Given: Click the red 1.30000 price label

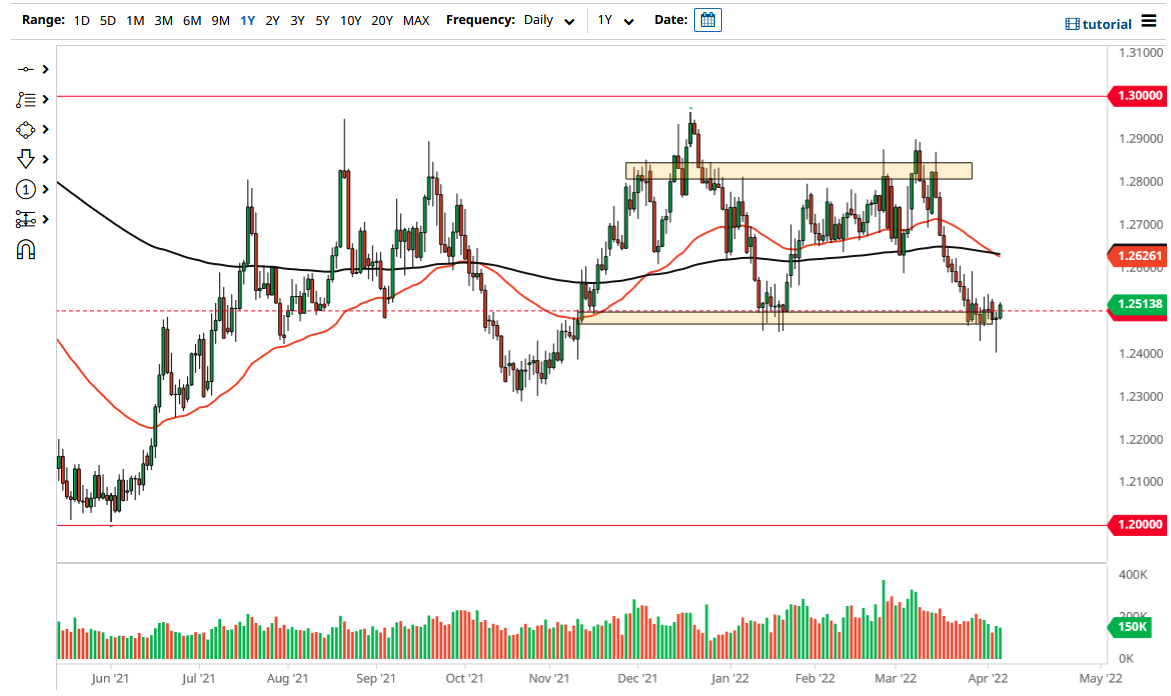Looking at the screenshot, I should tap(1138, 96).
